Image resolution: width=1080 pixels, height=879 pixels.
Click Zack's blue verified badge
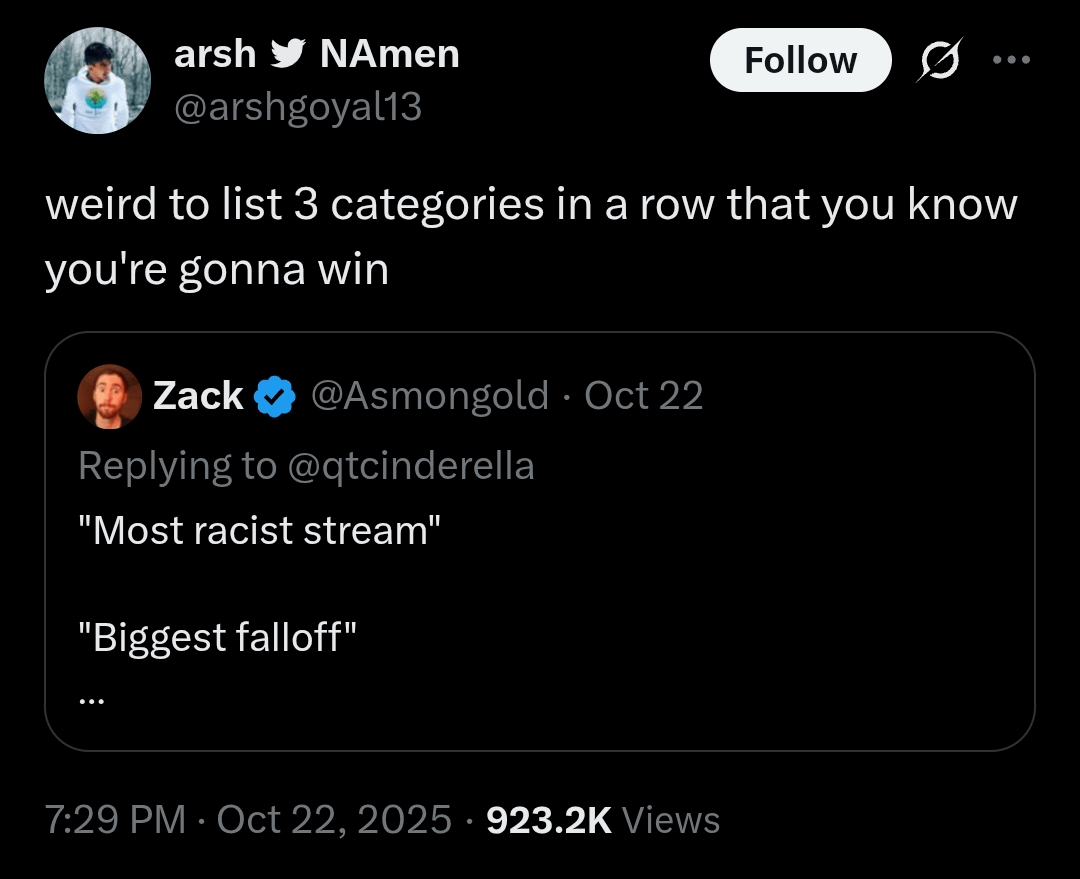click(274, 397)
